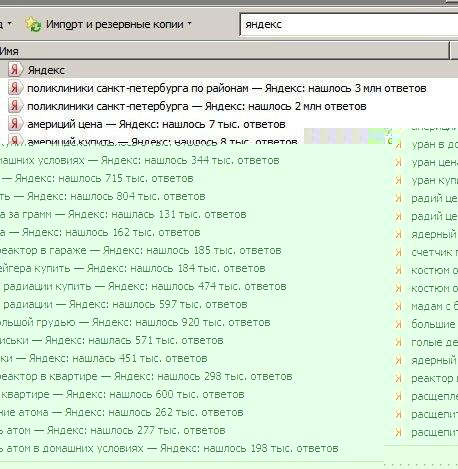Image resolution: width=458 pixels, height=469 pixels.
Task: Select "атом в домашних условиях" row, 198 тыс.
Action: point(169,448)
